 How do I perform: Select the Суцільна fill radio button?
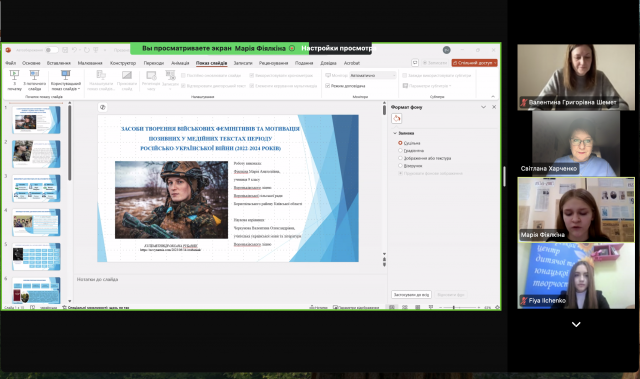coord(400,143)
